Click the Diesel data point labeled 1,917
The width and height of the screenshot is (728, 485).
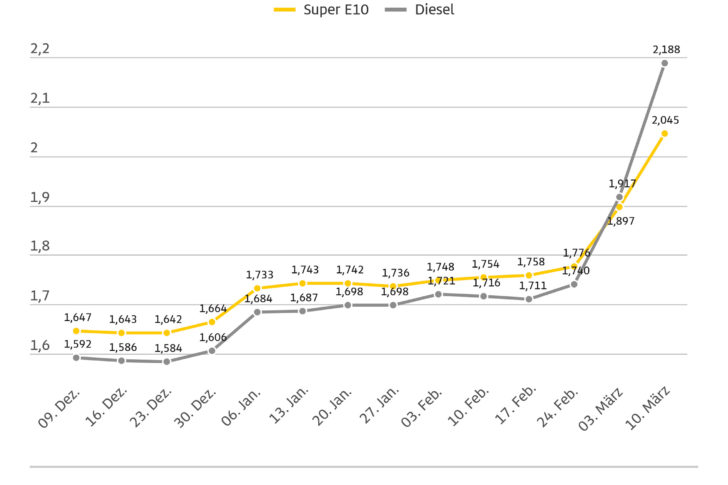pyautogui.click(x=619, y=197)
